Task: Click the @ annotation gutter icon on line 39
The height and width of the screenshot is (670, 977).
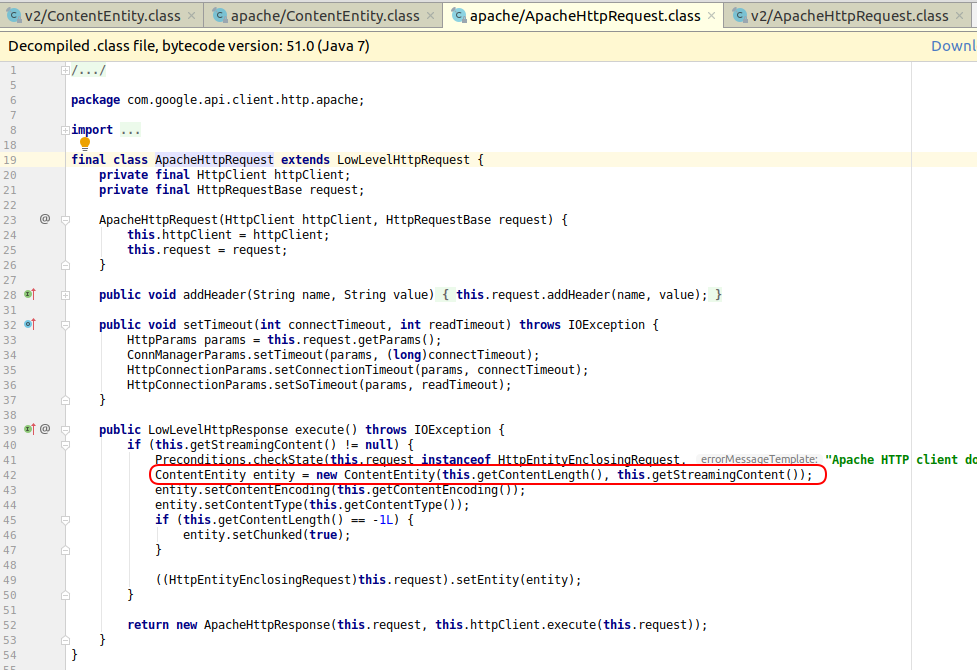Action: pyautogui.click(x=45, y=429)
